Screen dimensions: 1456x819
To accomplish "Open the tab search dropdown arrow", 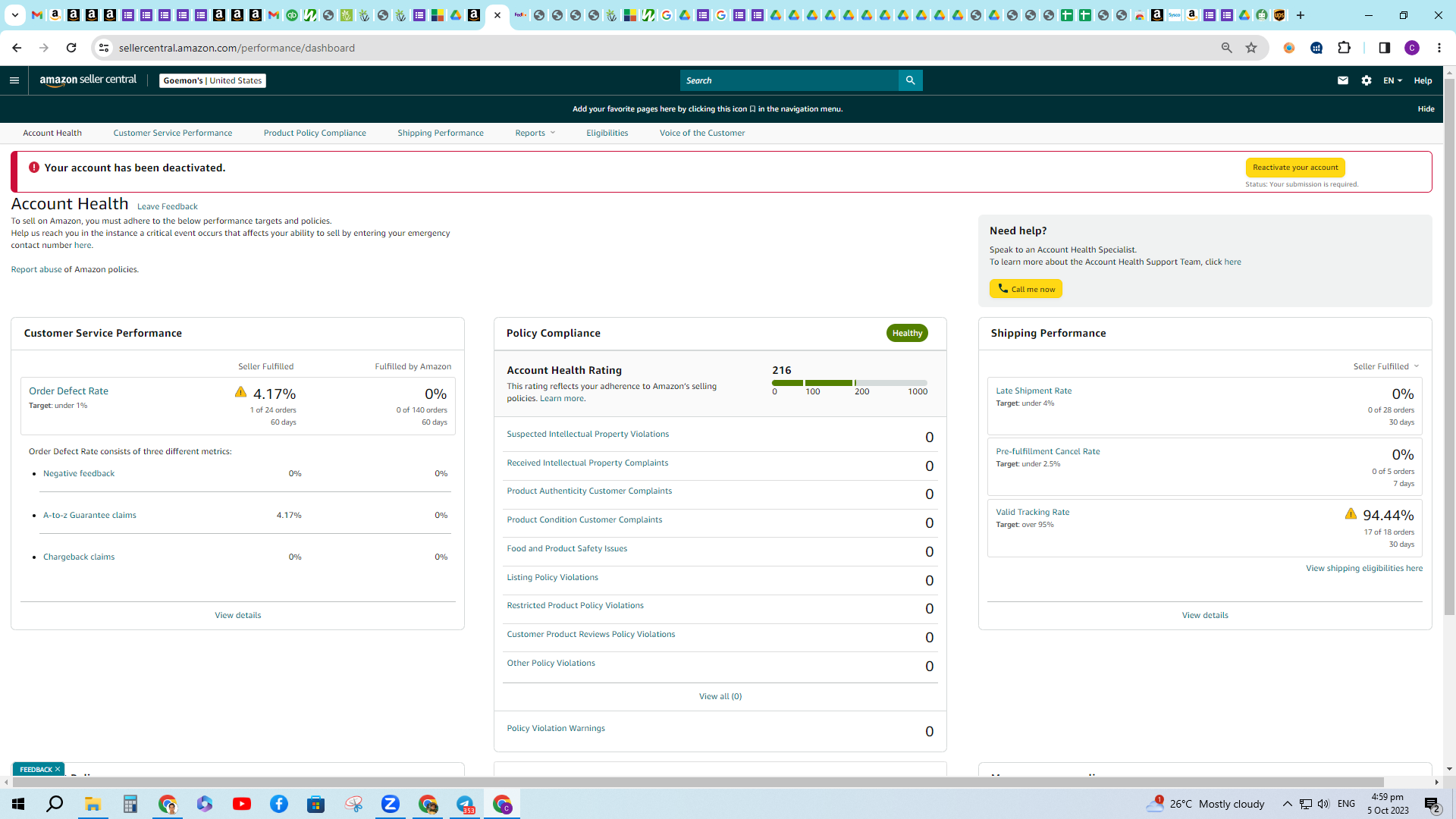I will [x=15, y=15].
